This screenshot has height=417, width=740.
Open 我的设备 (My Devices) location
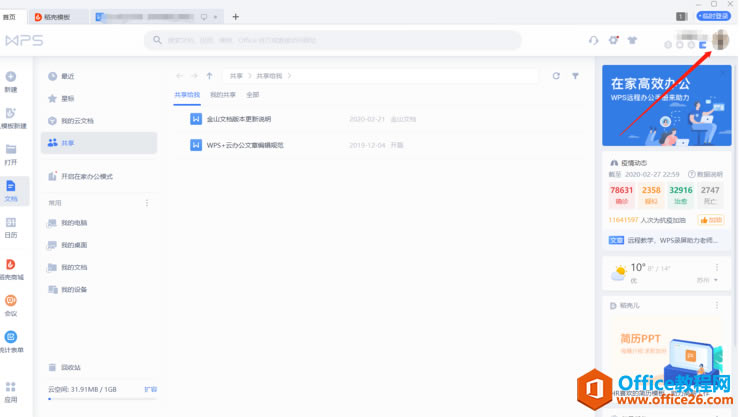coord(74,289)
